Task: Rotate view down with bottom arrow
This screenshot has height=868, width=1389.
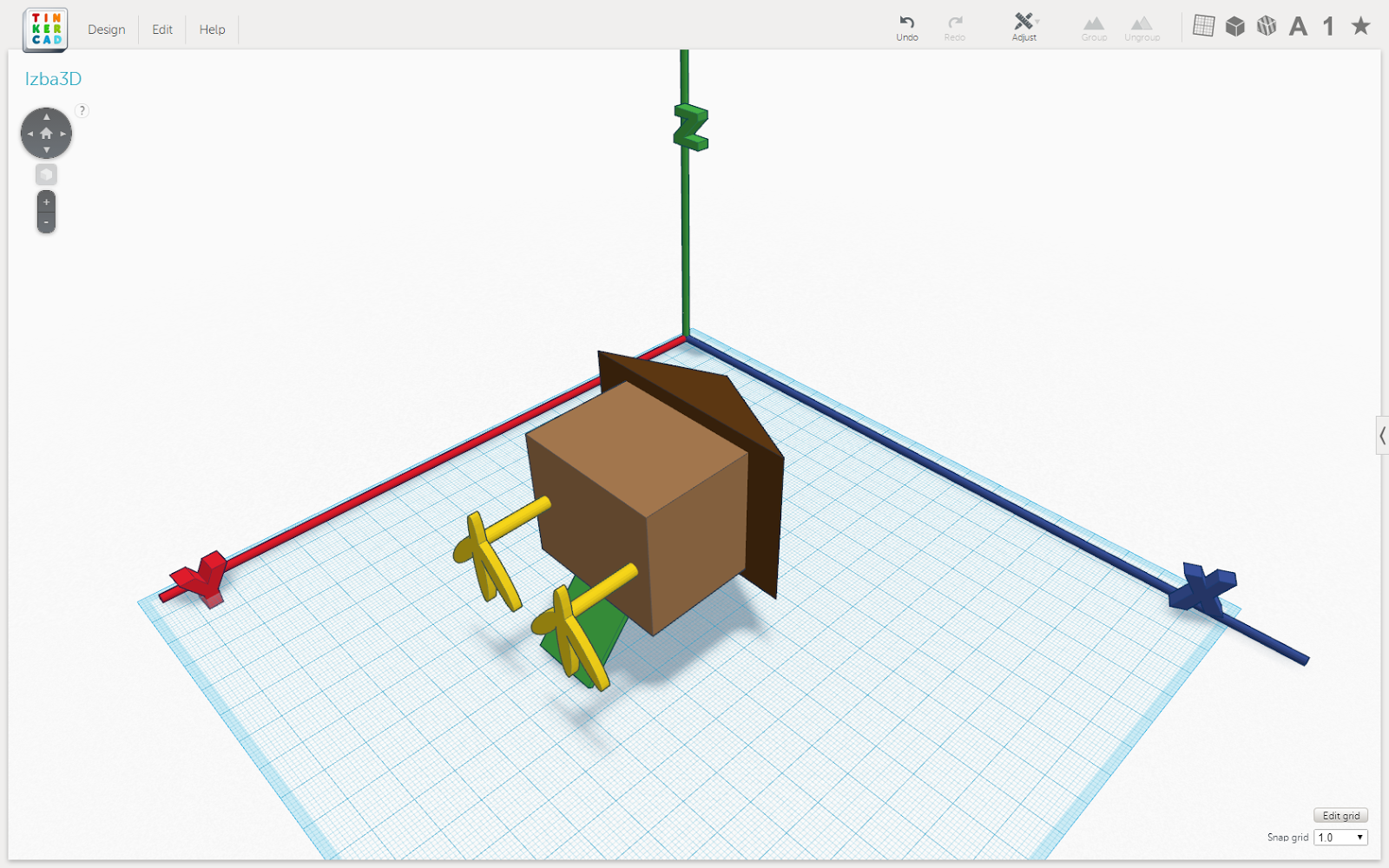Action: coord(46,150)
